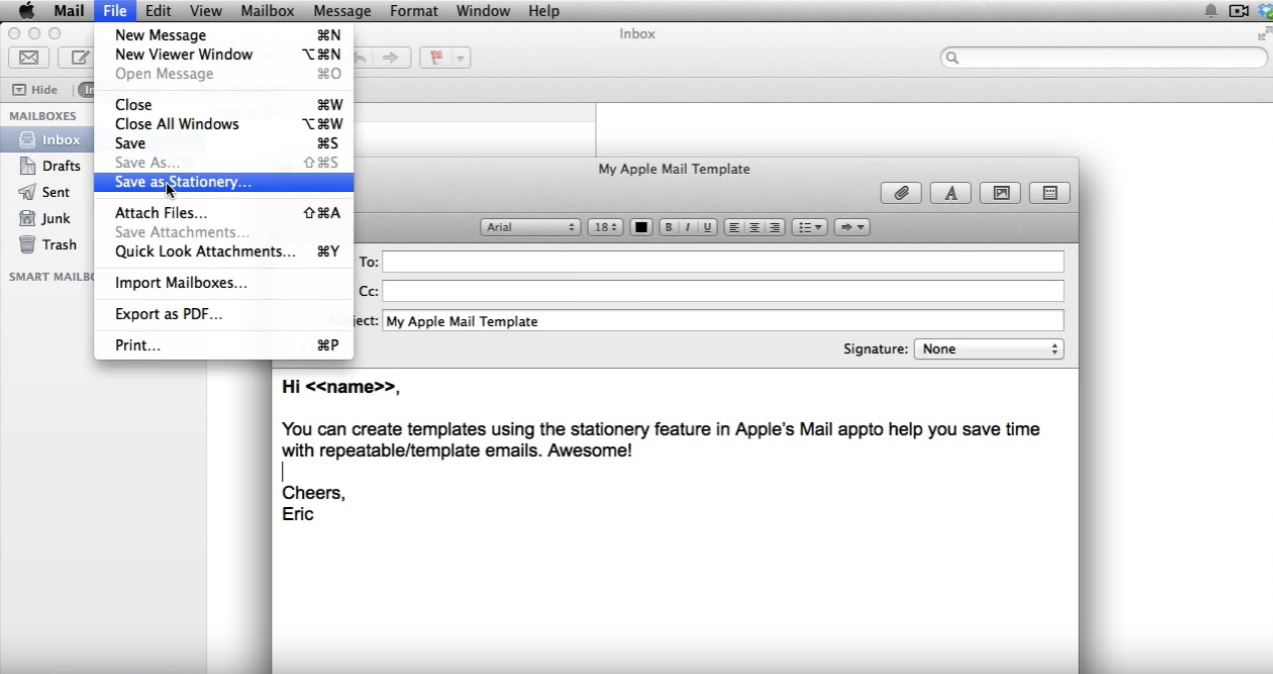Click the forward arrow toolbar icon
Image resolution: width=1273 pixels, height=674 pixels.
(390, 58)
